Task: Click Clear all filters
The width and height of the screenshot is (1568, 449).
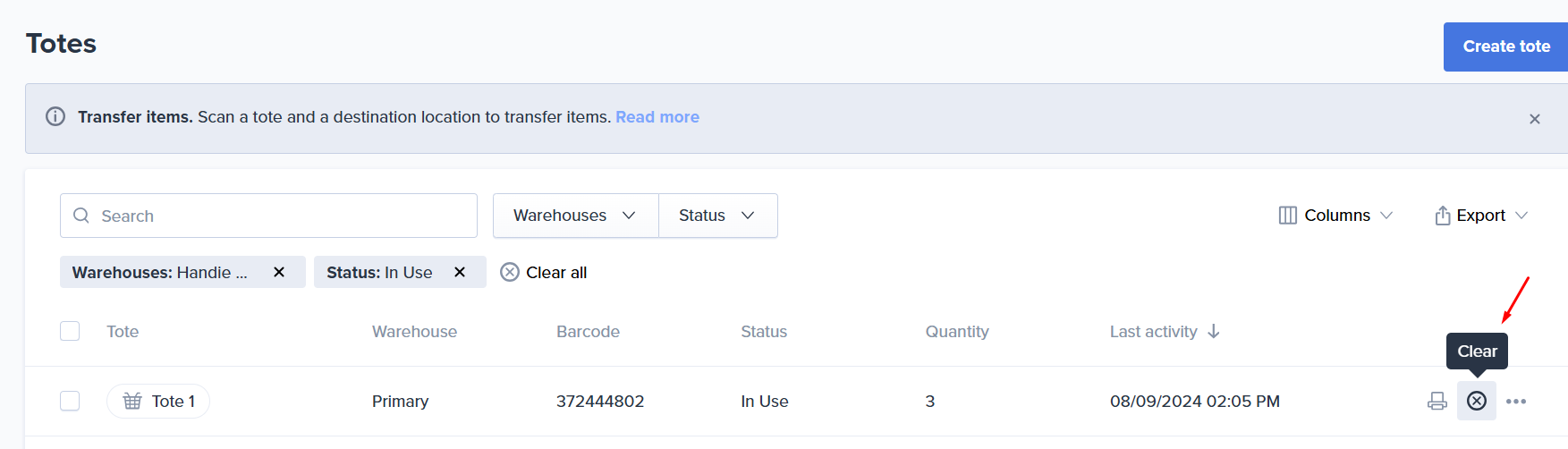Action: pyautogui.click(x=544, y=272)
